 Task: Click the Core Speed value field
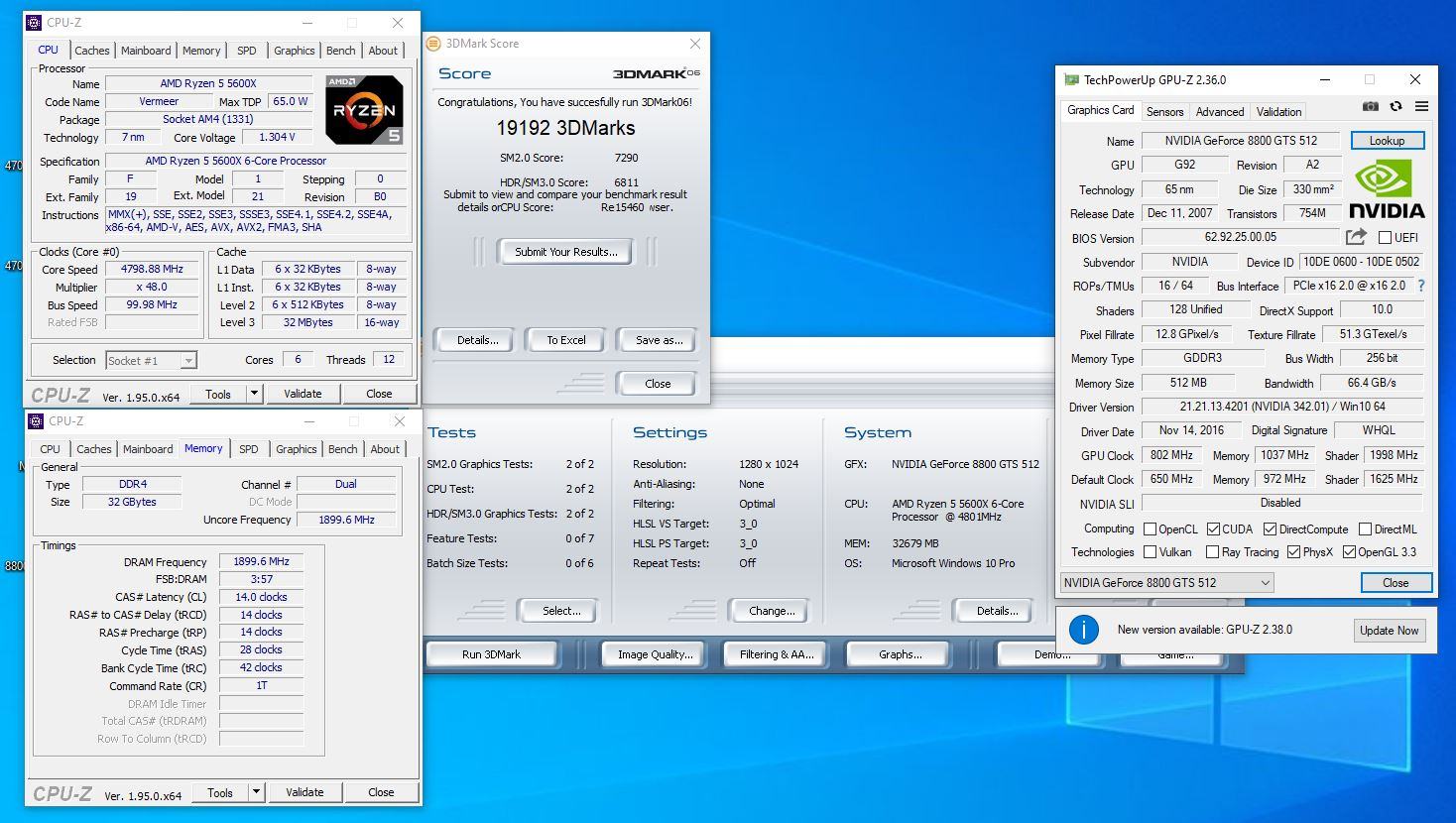pos(153,270)
